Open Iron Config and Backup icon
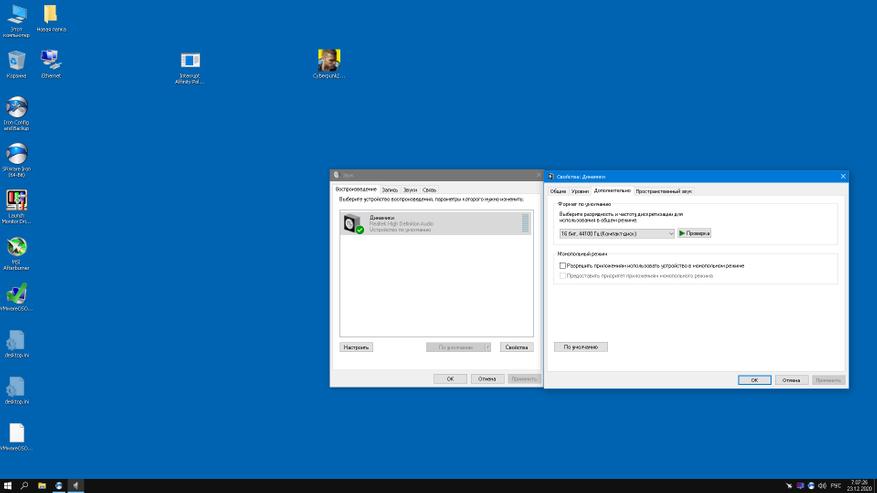The width and height of the screenshot is (877, 493). 17,109
